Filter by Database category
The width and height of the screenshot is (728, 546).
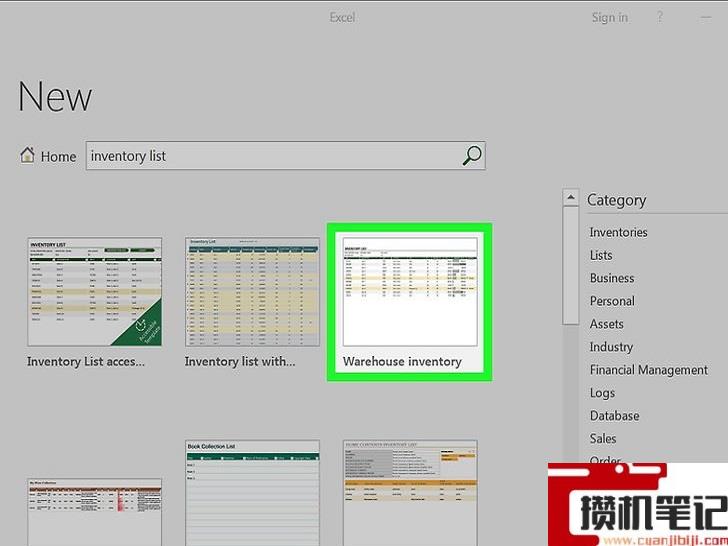tap(614, 416)
